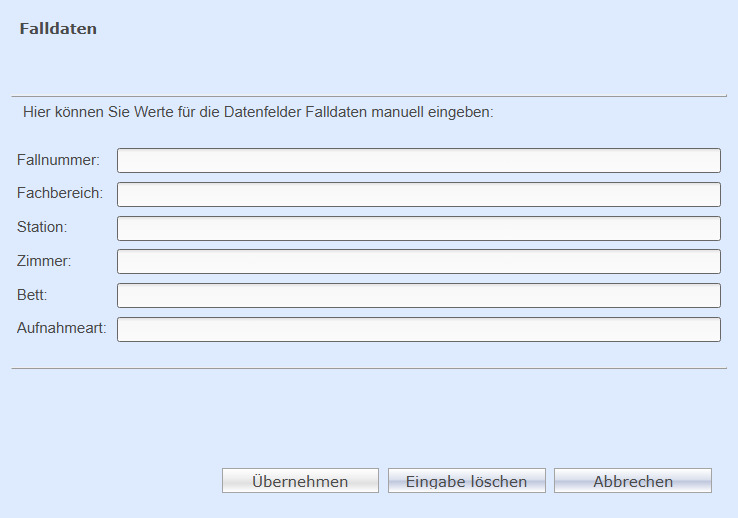The height and width of the screenshot is (518, 738).
Task: Click the Aufnahmeart input box
Action: [x=419, y=329]
